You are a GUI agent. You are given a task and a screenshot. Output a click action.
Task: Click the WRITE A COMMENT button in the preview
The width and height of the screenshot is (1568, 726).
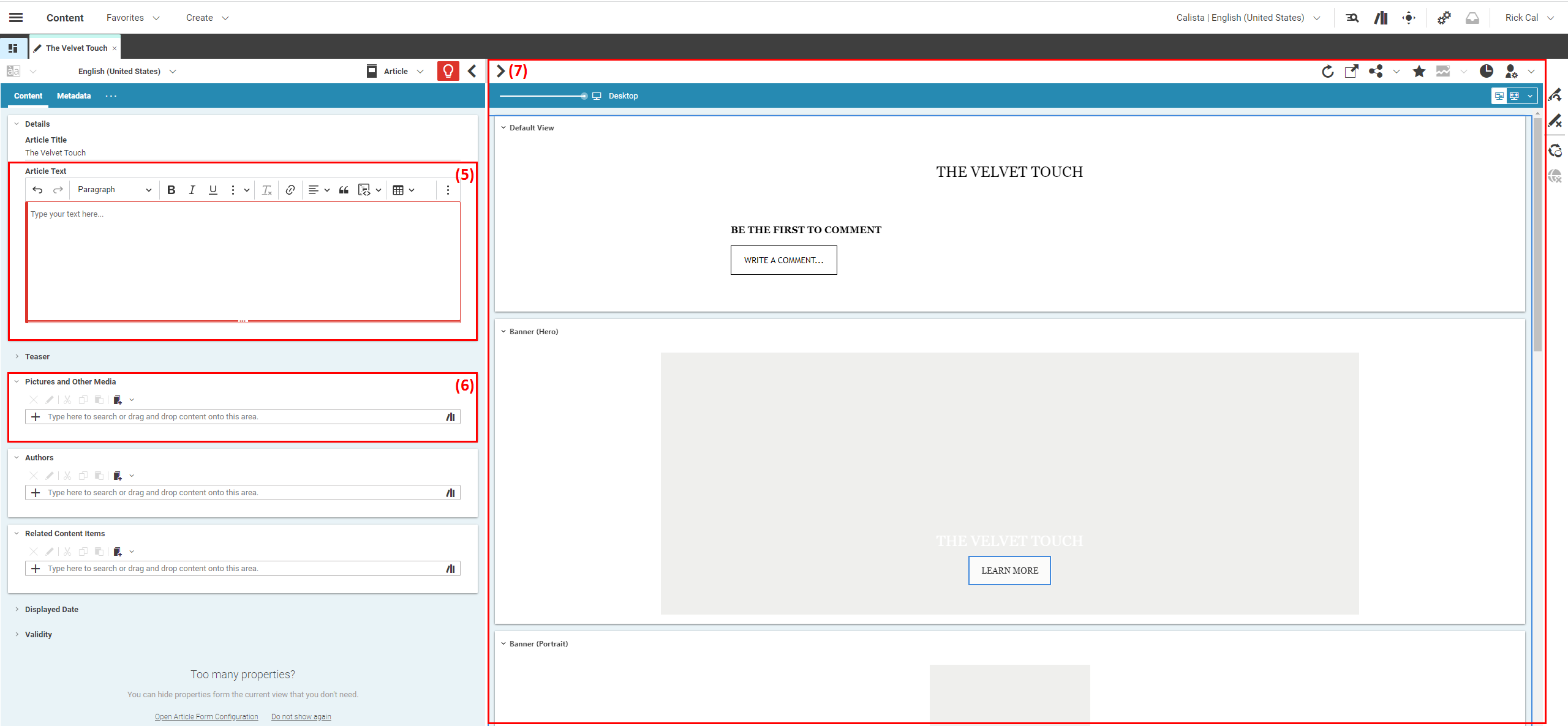pyautogui.click(x=783, y=260)
